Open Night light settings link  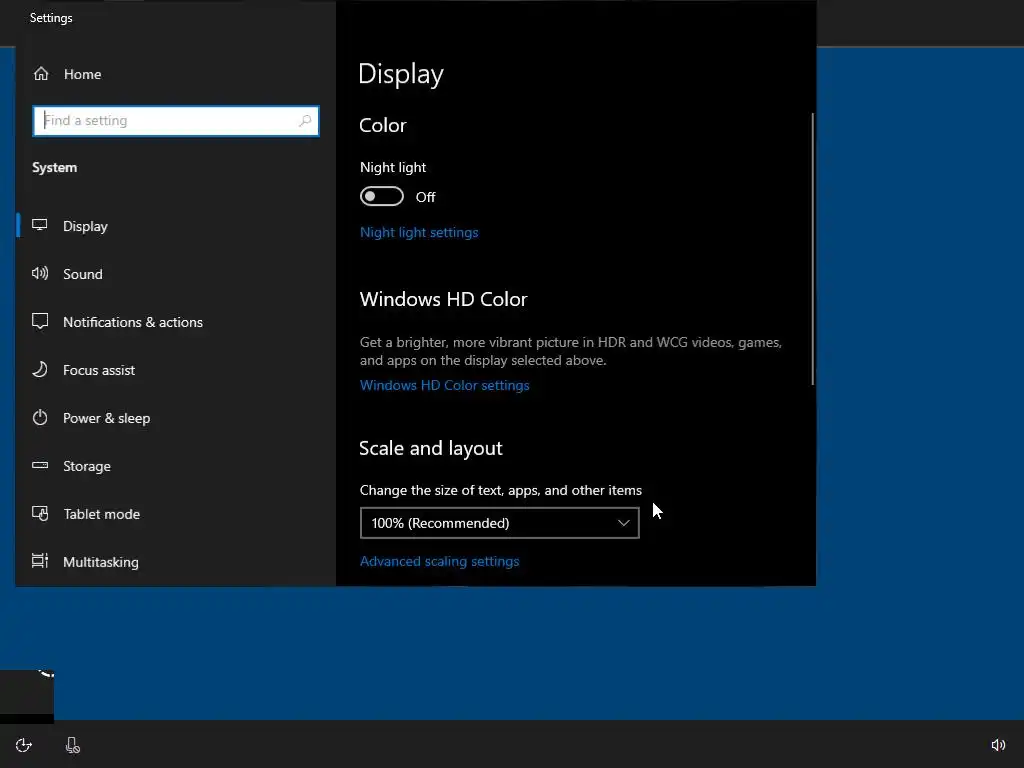point(419,232)
